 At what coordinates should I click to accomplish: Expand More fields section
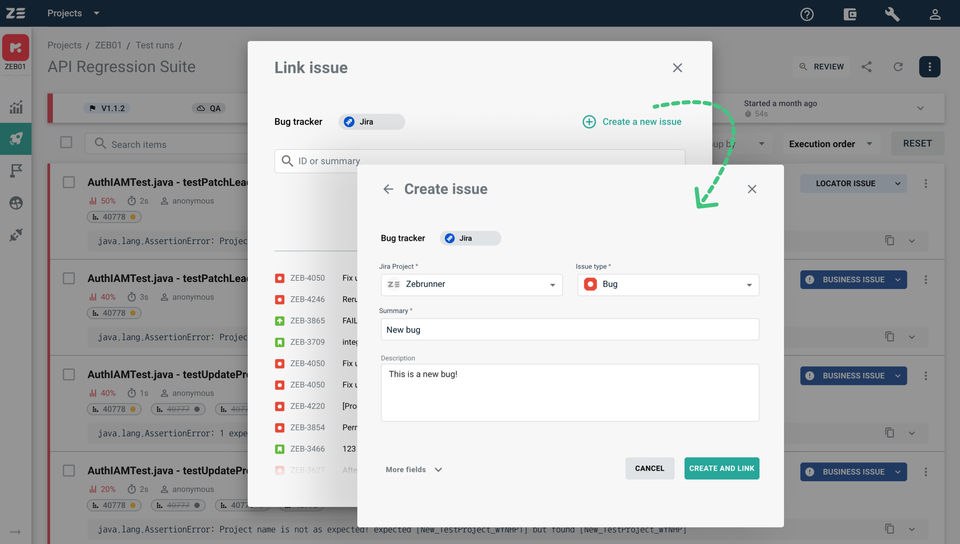point(414,469)
